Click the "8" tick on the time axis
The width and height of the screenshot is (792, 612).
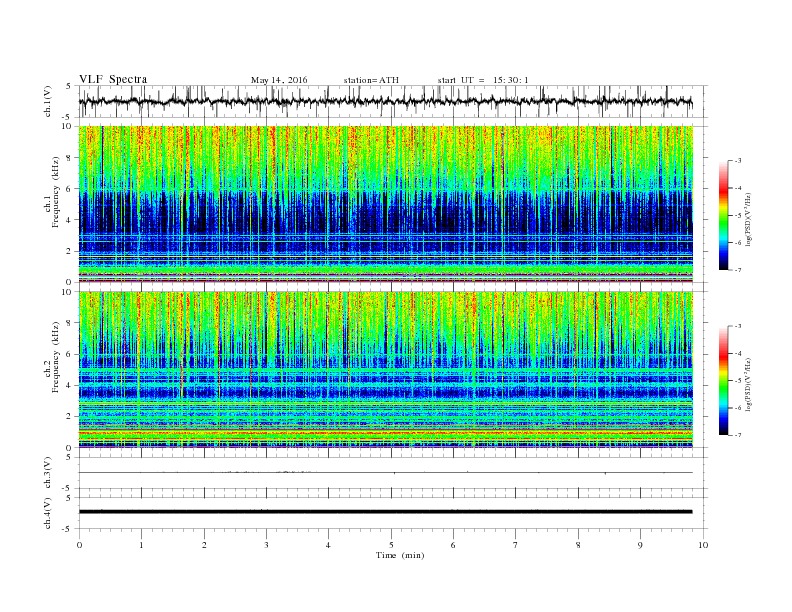(578, 545)
